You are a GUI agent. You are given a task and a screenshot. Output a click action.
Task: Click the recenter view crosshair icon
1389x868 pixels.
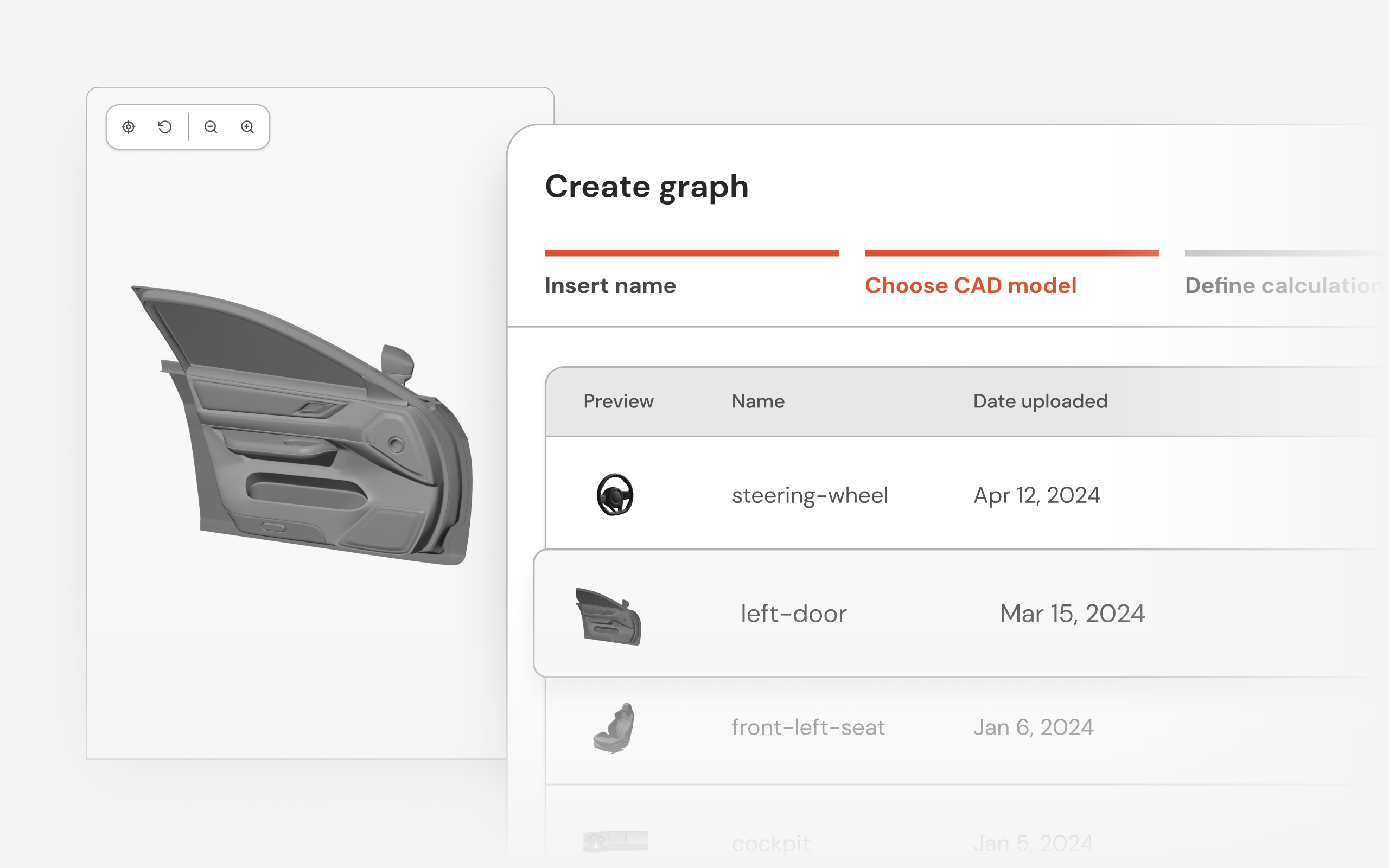[129, 127]
